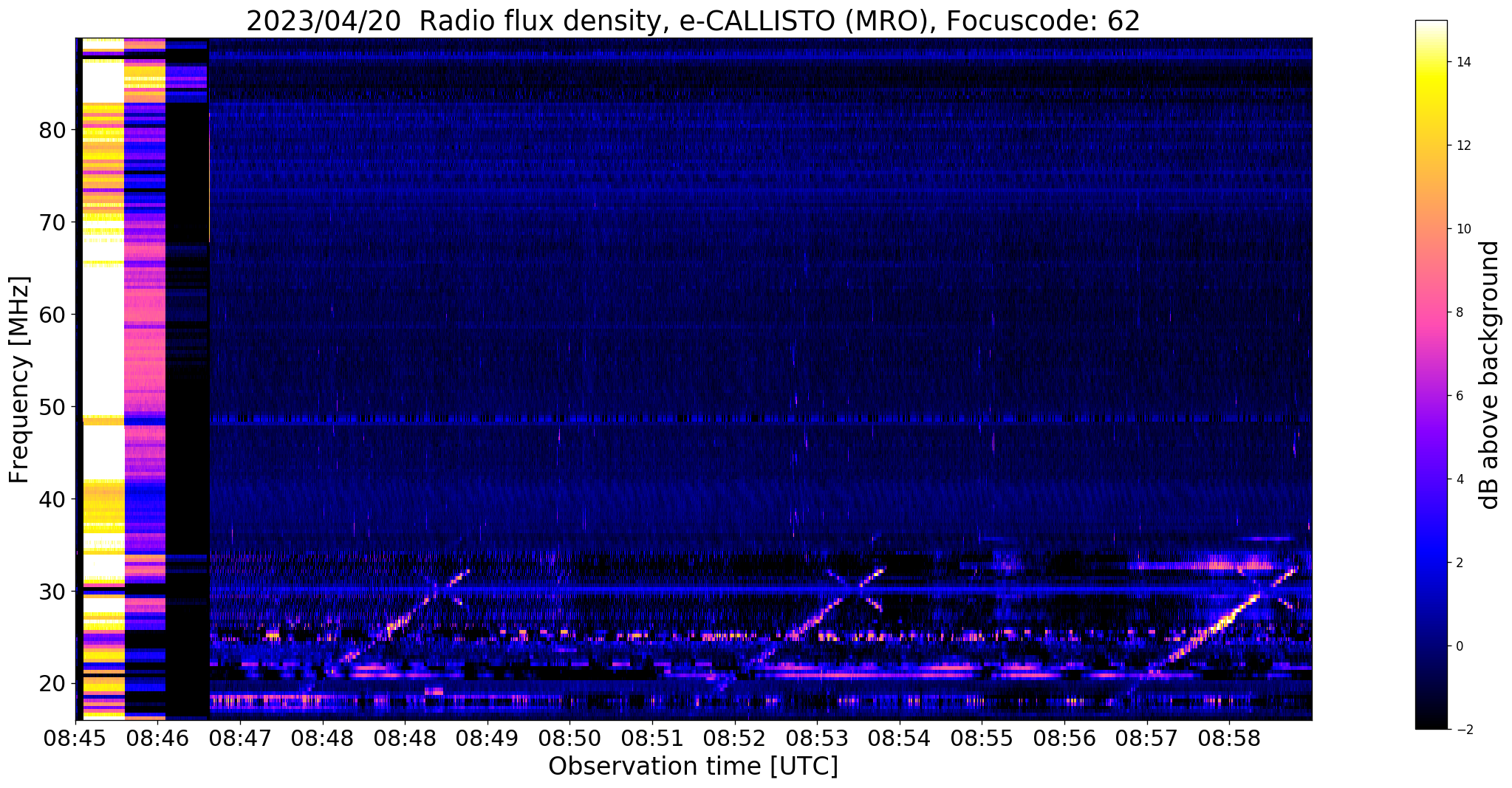Click the 8 tick on the colorbar

(x=1460, y=312)
